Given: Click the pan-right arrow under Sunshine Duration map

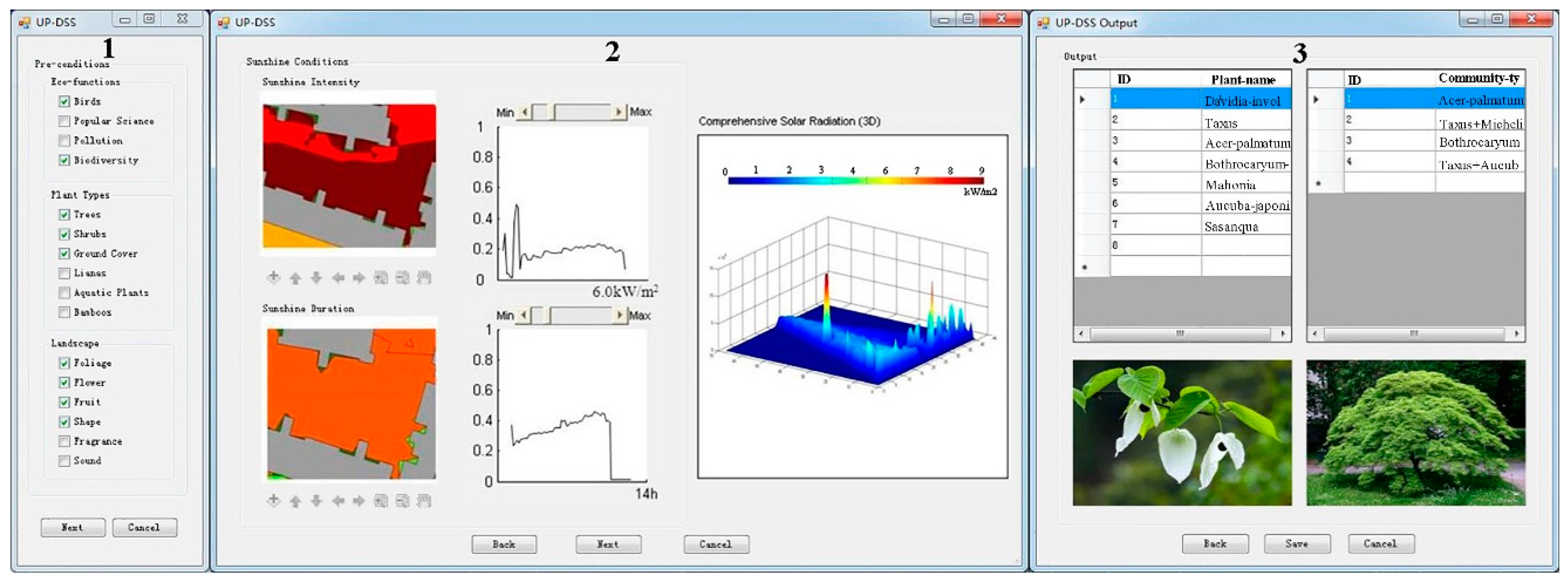Looking at the screenshot, I should point(359,501).
